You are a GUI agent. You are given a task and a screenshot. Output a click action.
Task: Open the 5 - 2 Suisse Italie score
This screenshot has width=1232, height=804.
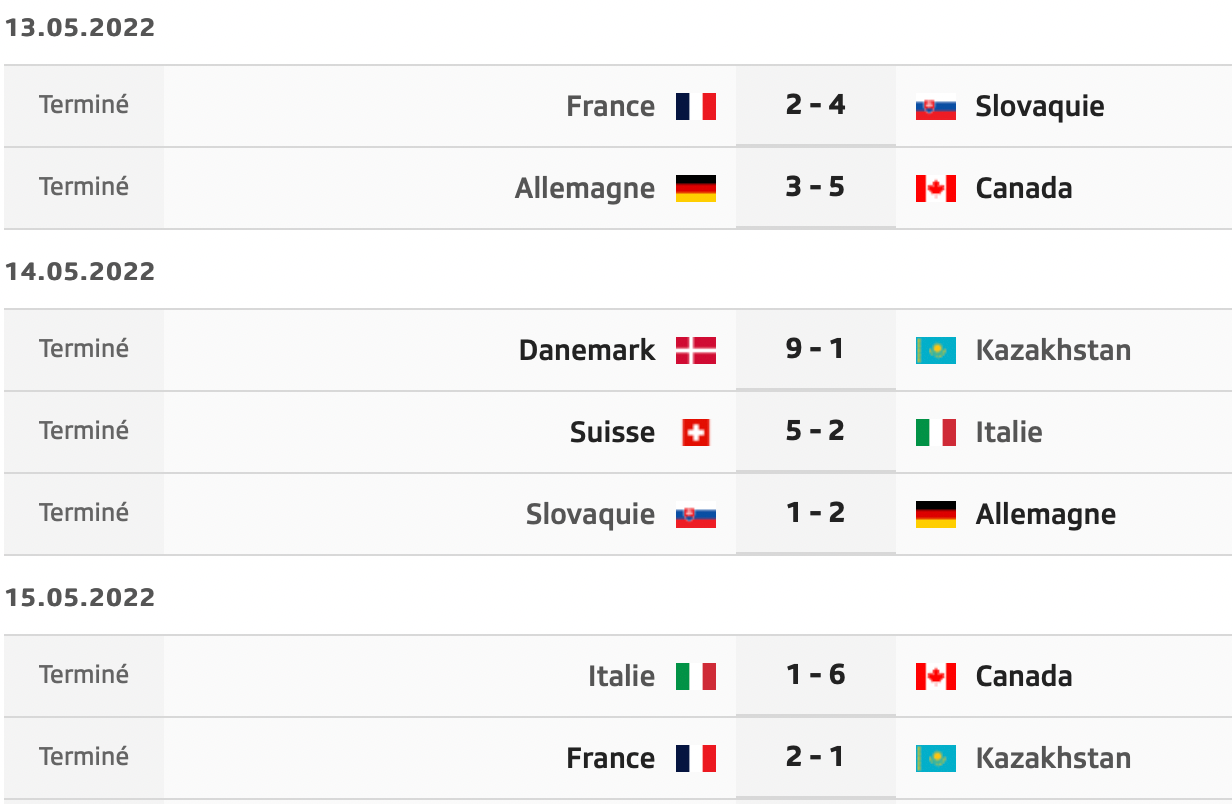click(x=816, y=431)
